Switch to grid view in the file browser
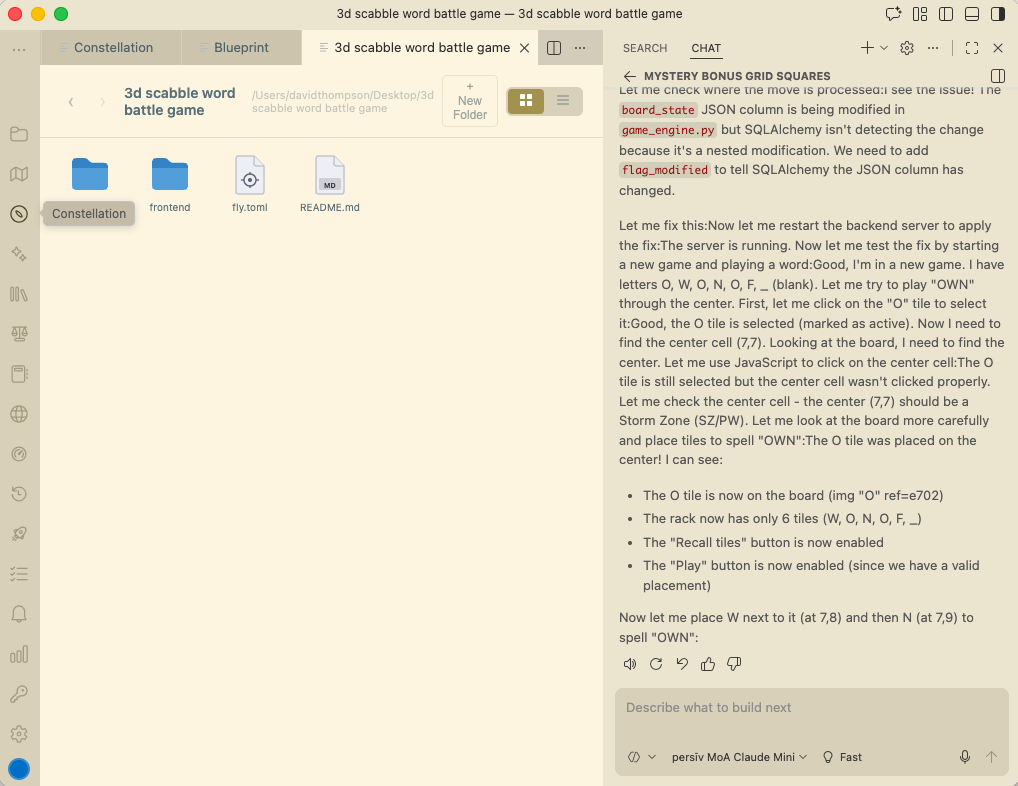The height and width of the screenshot is (786, 1018). click(x=525, y=101)
